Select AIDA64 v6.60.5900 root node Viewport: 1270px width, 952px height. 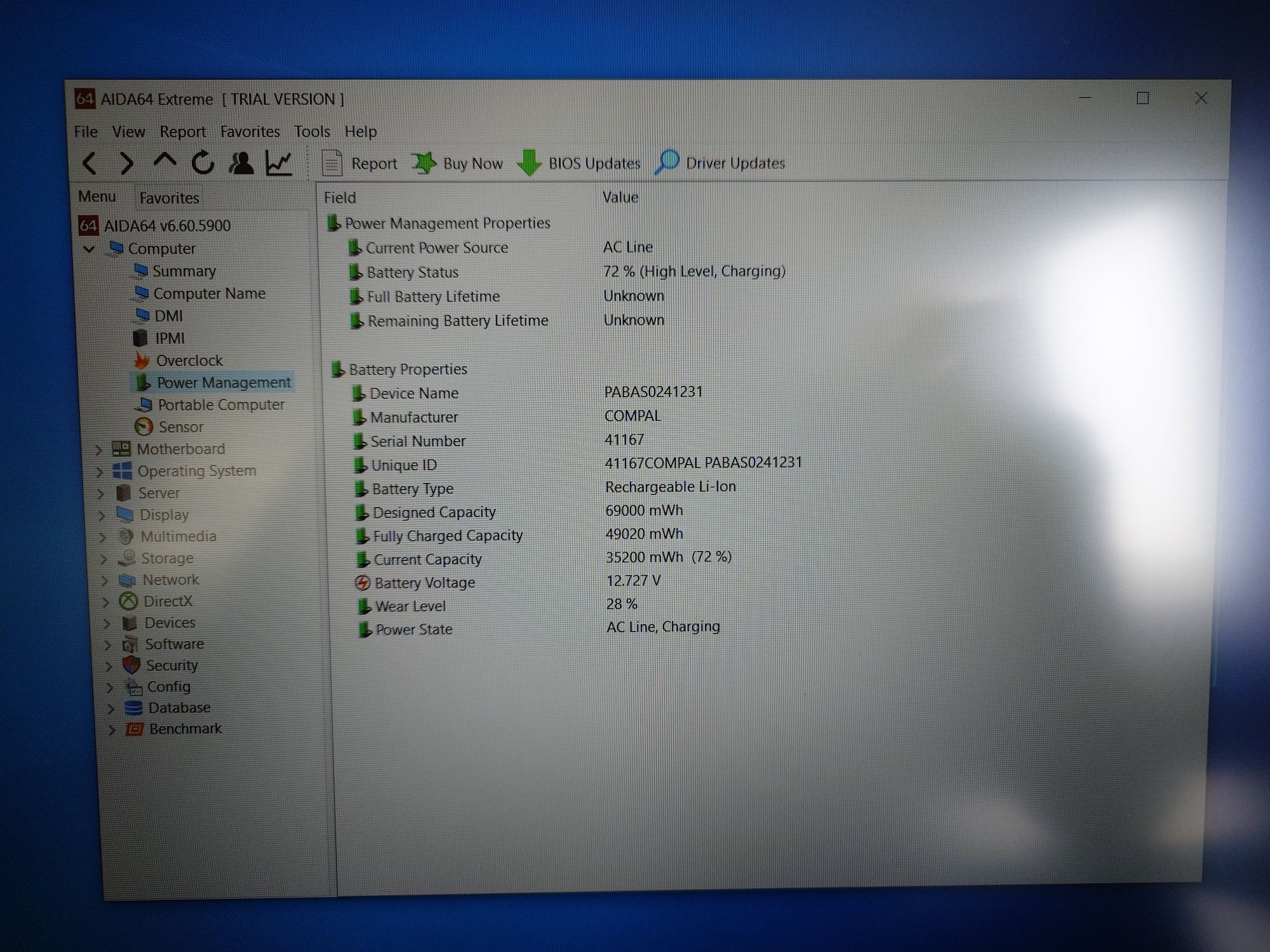[154, 225]
